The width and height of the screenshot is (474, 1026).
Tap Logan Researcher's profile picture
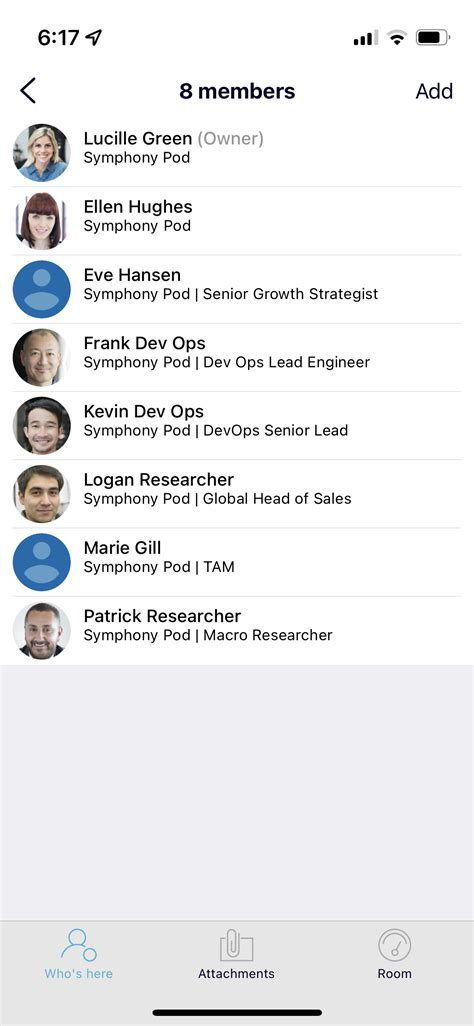click(42, 493)
